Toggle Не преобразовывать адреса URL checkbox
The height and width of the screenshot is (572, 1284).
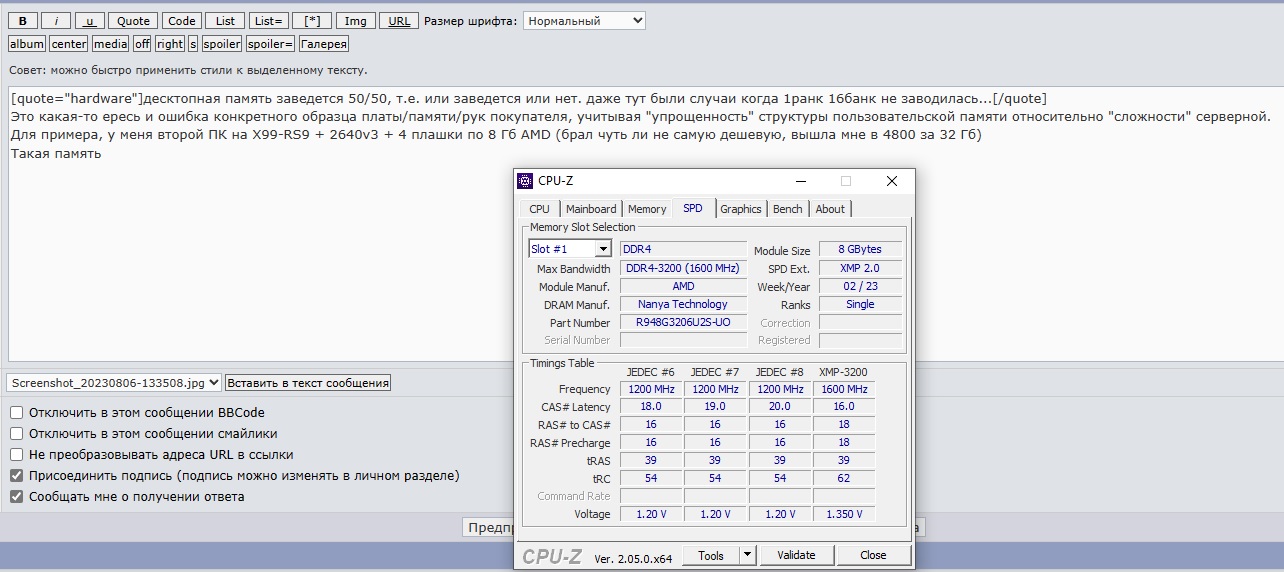pos(16,454)
